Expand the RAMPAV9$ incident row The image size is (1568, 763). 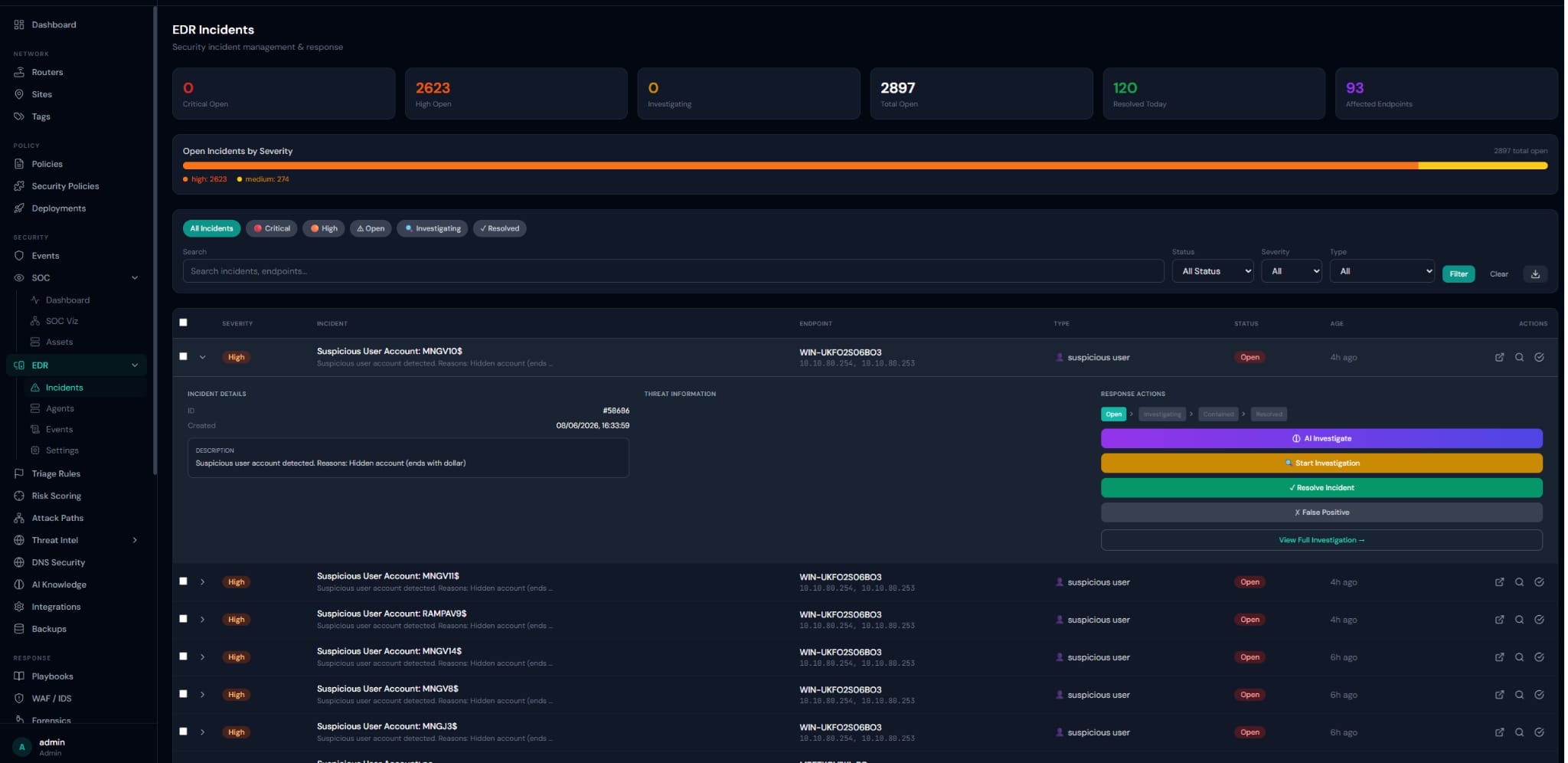[x=203, y=620]
